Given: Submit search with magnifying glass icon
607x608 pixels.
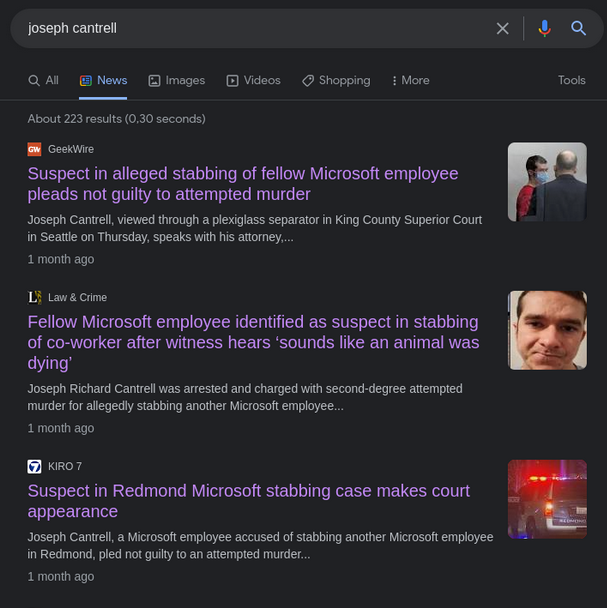Looking at the screenshot, I should [x=578, y=28].
